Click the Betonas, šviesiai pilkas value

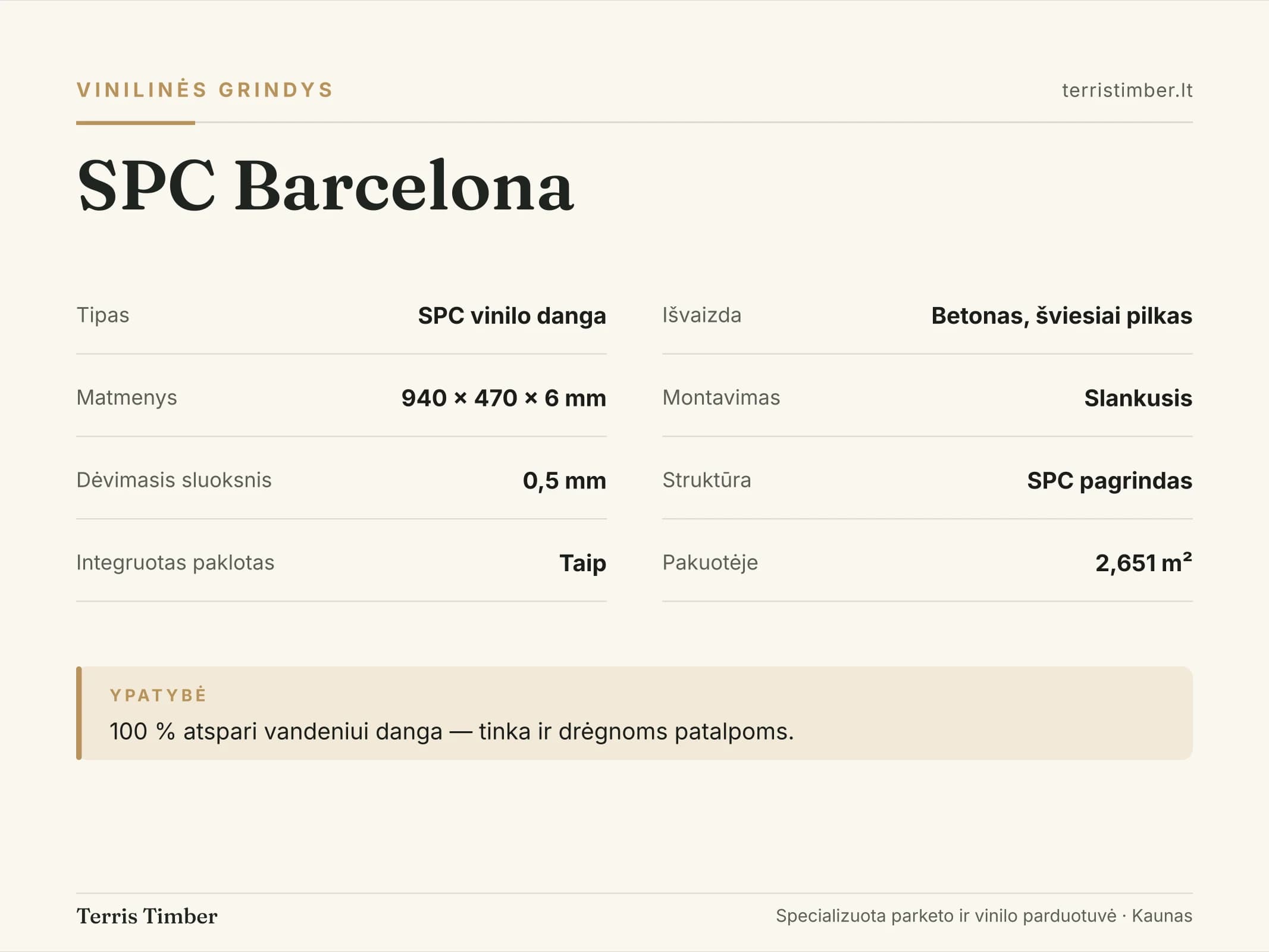pos(1061,315)
